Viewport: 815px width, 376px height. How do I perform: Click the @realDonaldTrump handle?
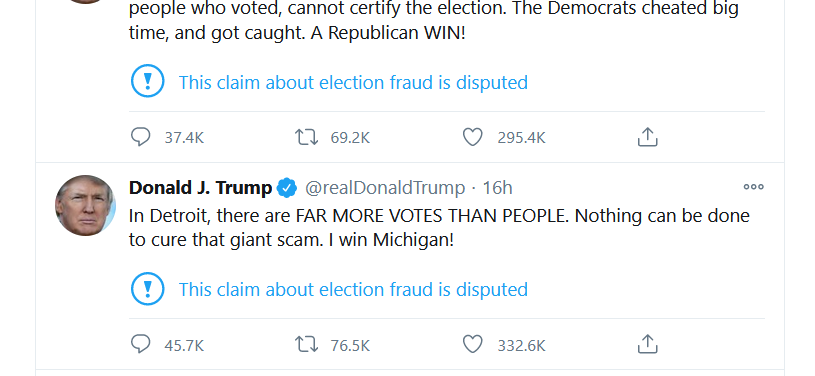pos(385,188)
